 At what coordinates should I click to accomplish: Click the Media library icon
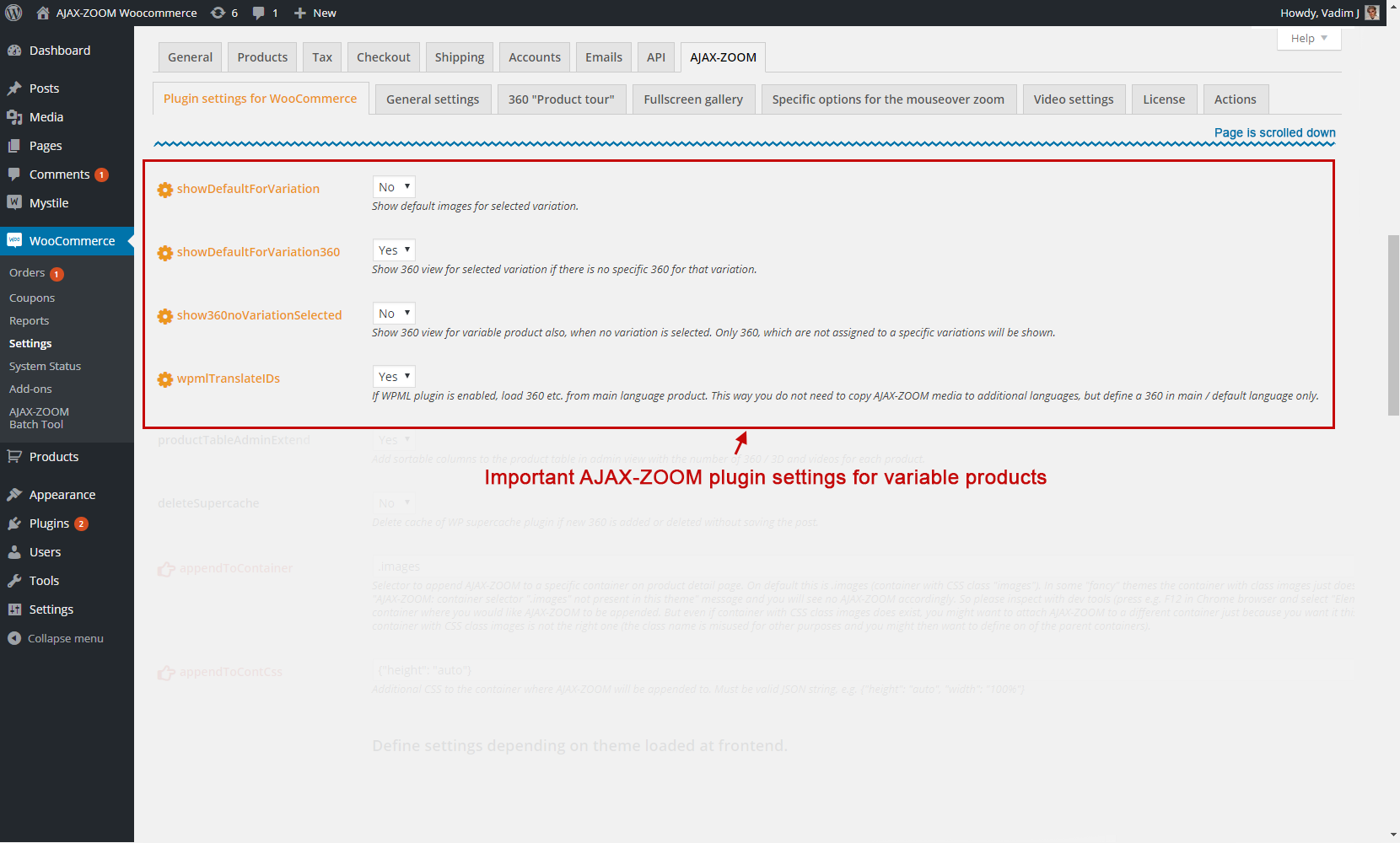pos(14,117)
